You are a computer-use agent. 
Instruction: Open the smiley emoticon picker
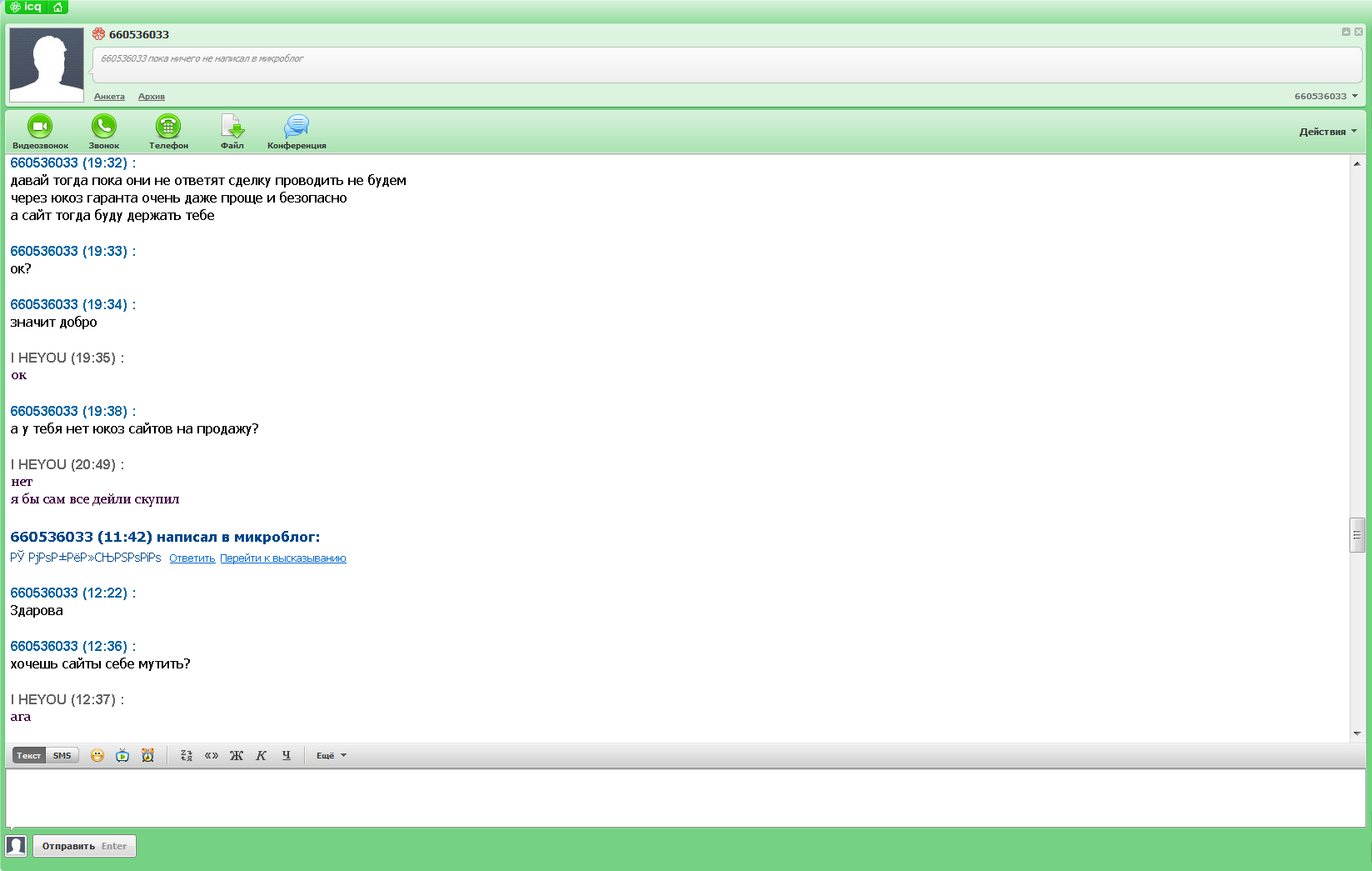tap(97, 756)
